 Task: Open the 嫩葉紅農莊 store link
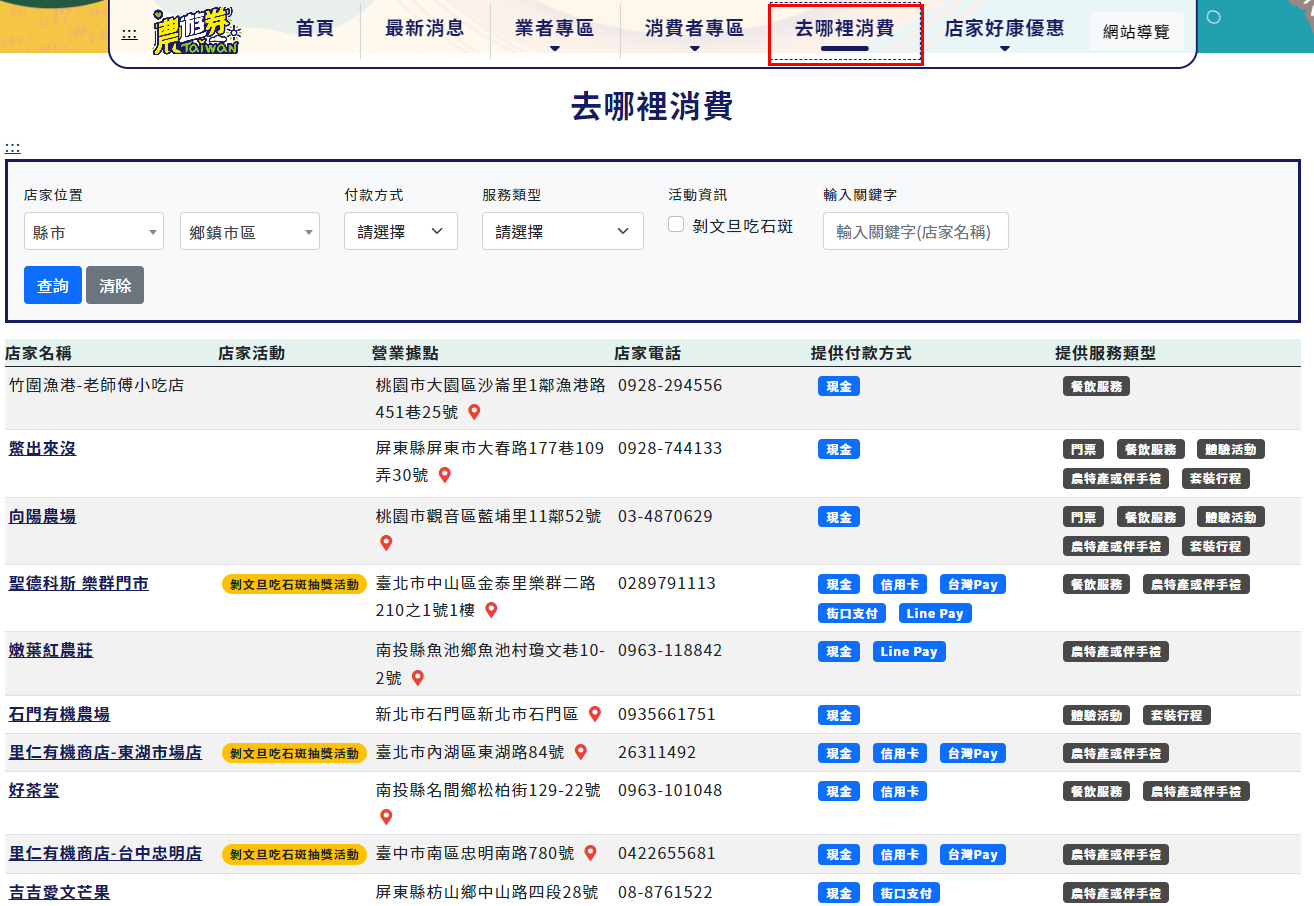(51, 651)
